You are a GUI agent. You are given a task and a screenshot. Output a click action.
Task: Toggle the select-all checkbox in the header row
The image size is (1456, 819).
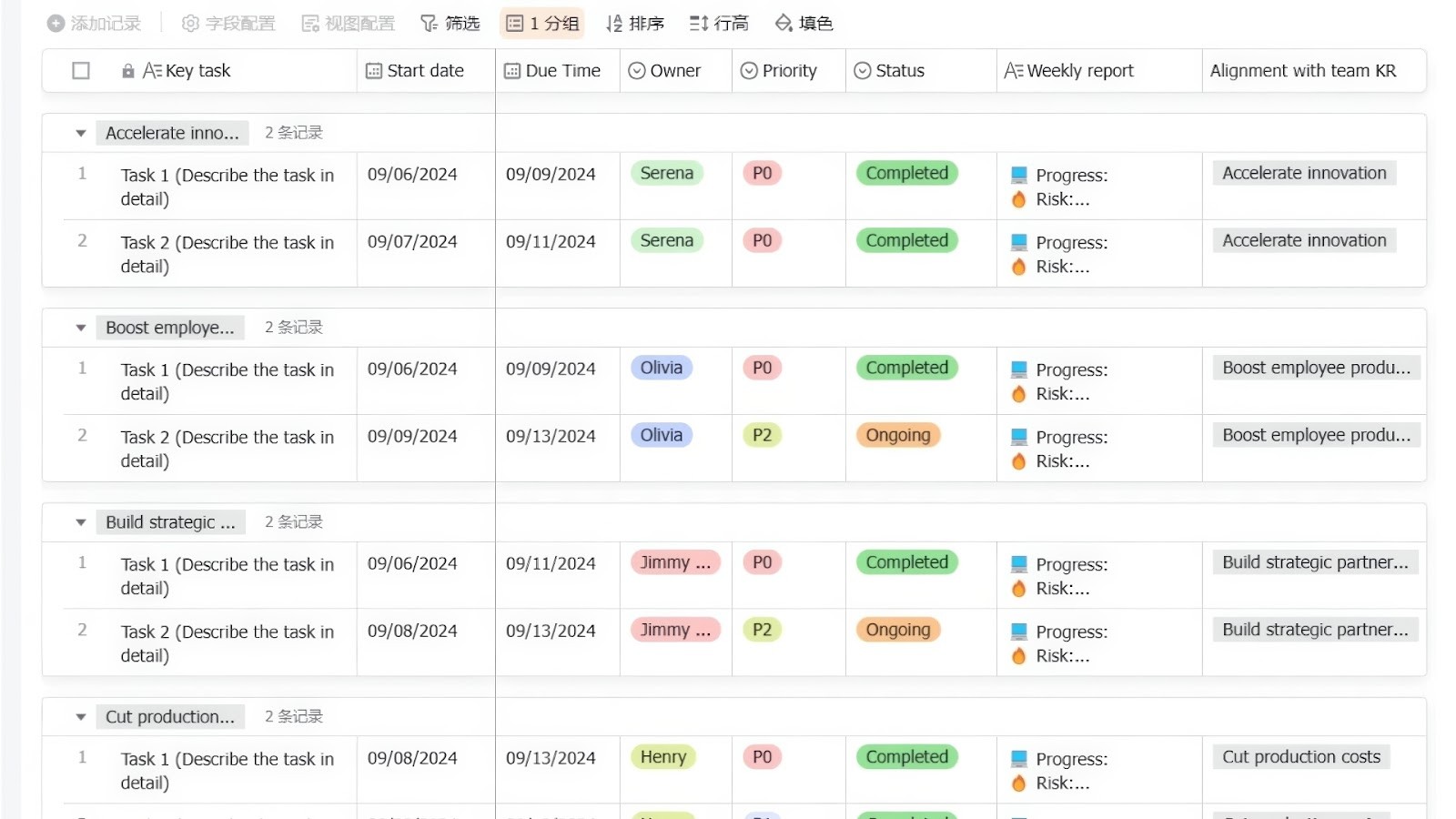(x=80, y=70)
